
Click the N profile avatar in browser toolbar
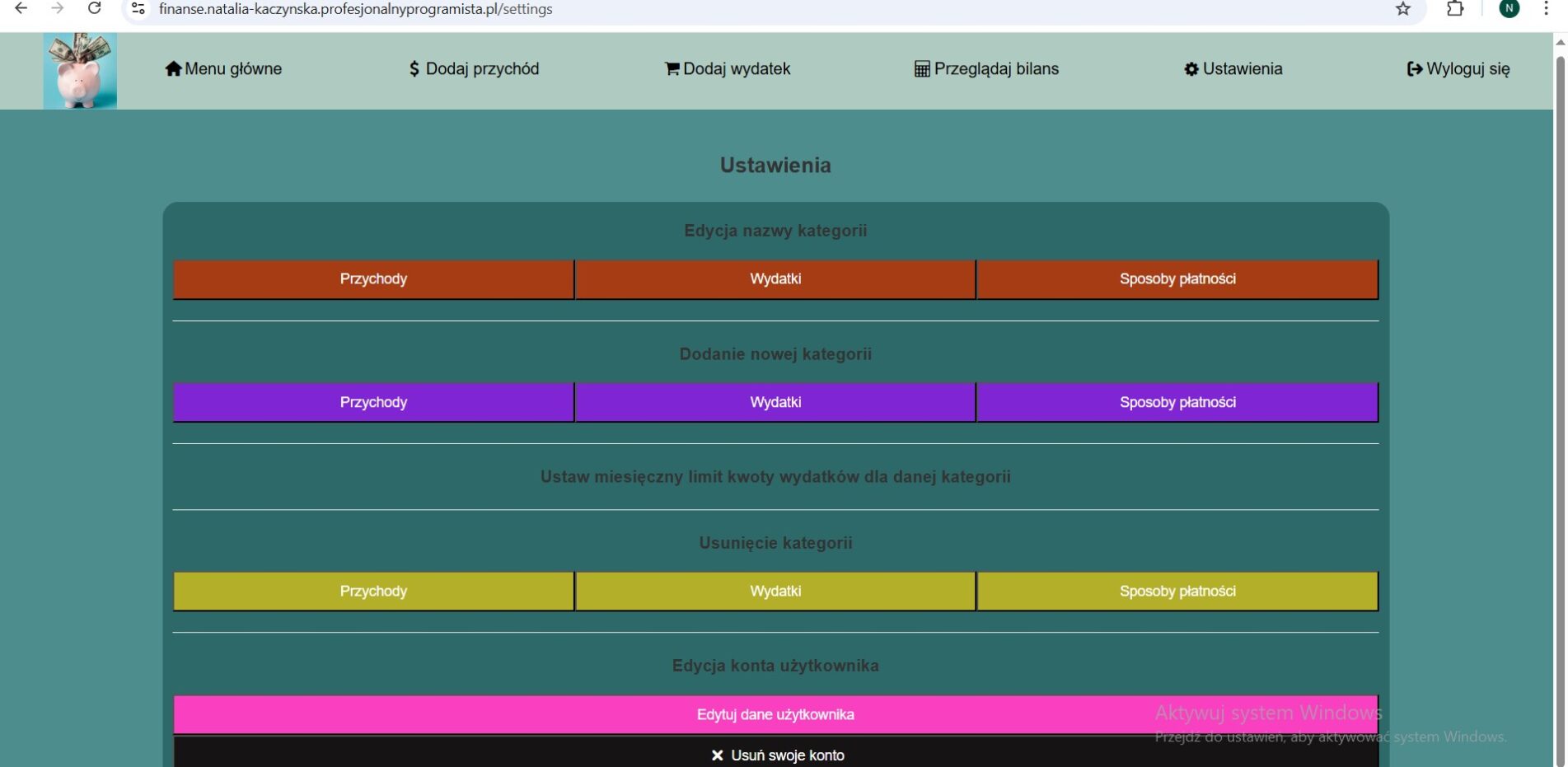pos(1509,9)
